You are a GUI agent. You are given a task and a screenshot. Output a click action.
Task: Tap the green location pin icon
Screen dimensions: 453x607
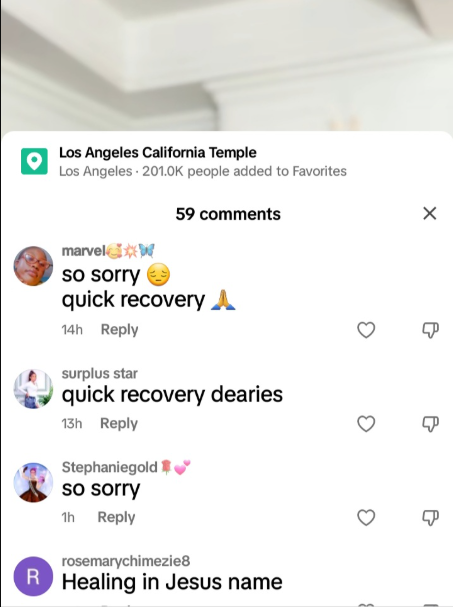pos(34,161)
